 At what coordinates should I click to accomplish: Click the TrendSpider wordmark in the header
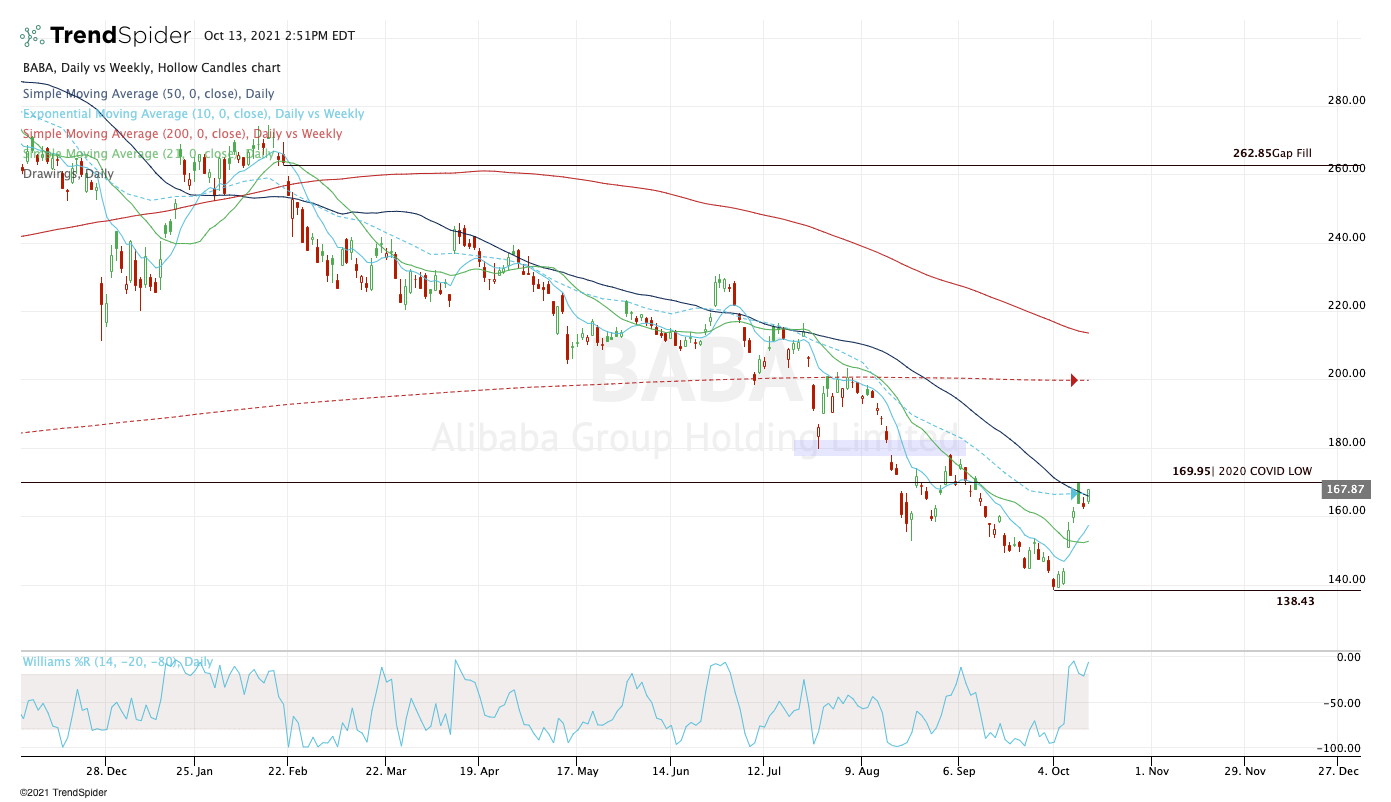(120, 36)
